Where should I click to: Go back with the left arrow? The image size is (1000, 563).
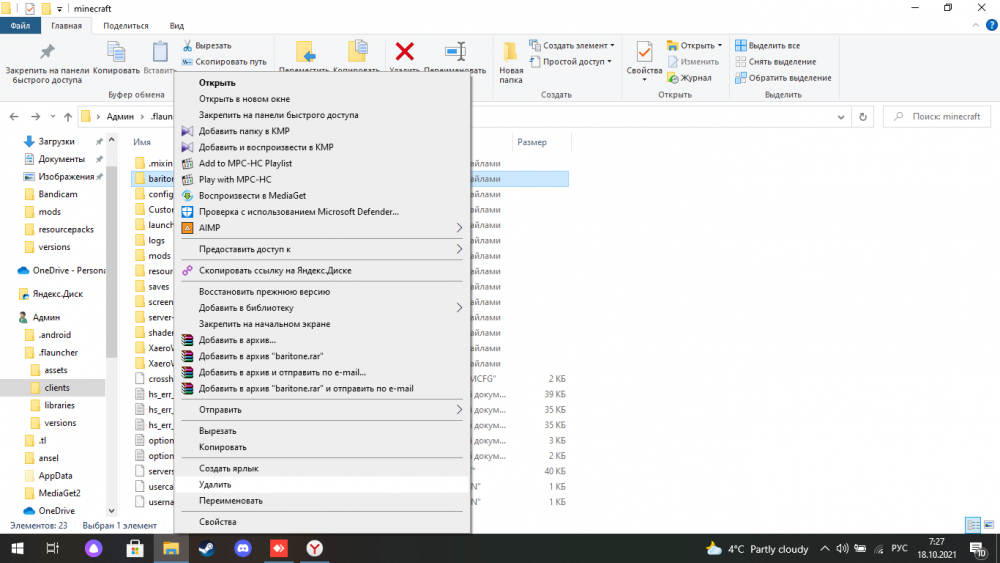tap(14, 117)
